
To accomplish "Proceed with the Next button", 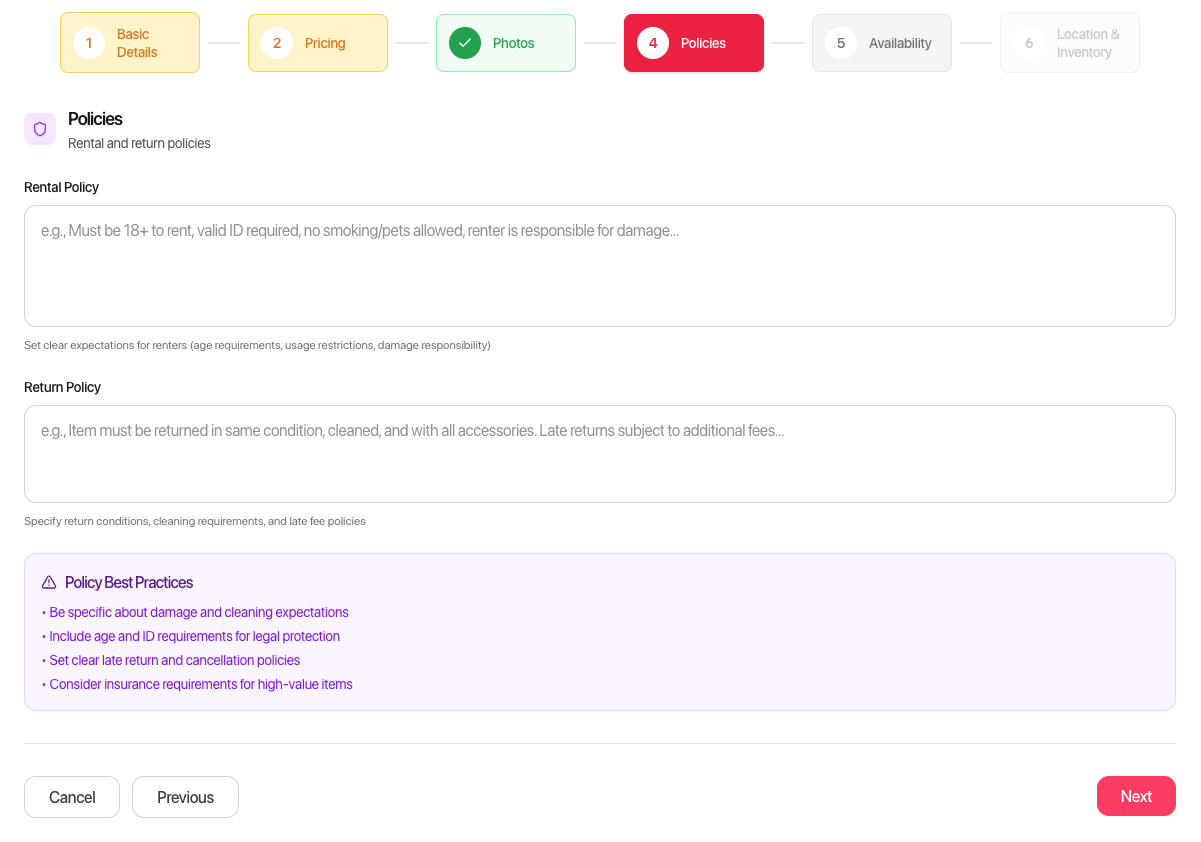I will click(1136, 796).
